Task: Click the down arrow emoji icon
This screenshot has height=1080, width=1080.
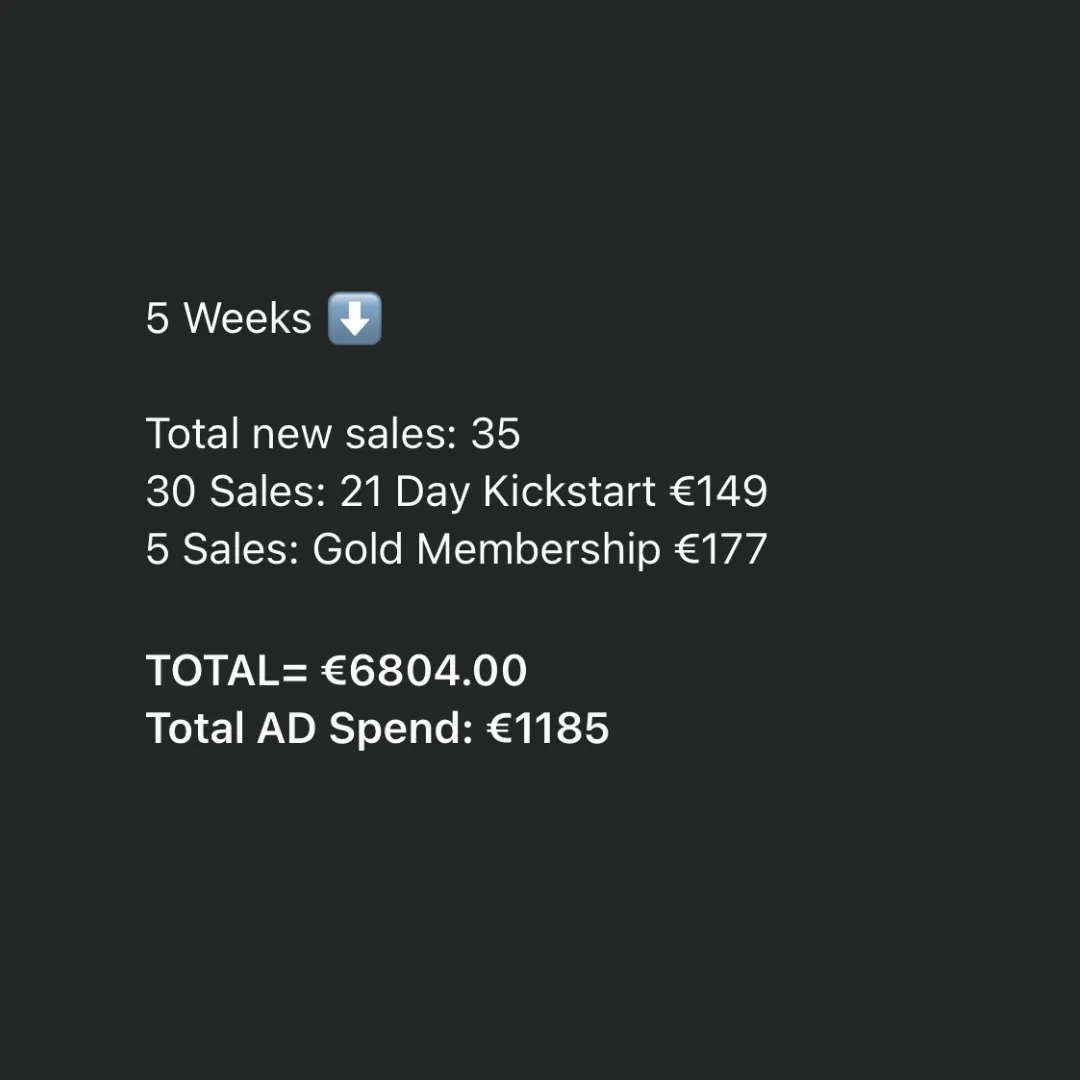Action: 355,319
